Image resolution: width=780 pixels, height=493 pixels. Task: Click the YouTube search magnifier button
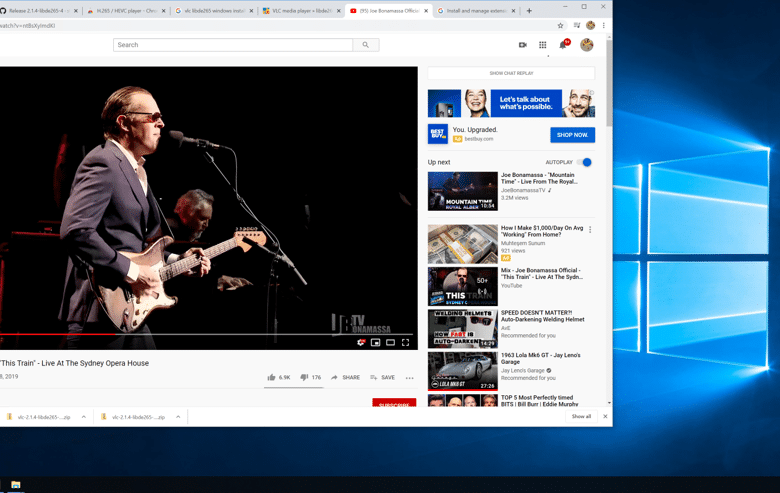pyautogui.click(x=366, y=45)
